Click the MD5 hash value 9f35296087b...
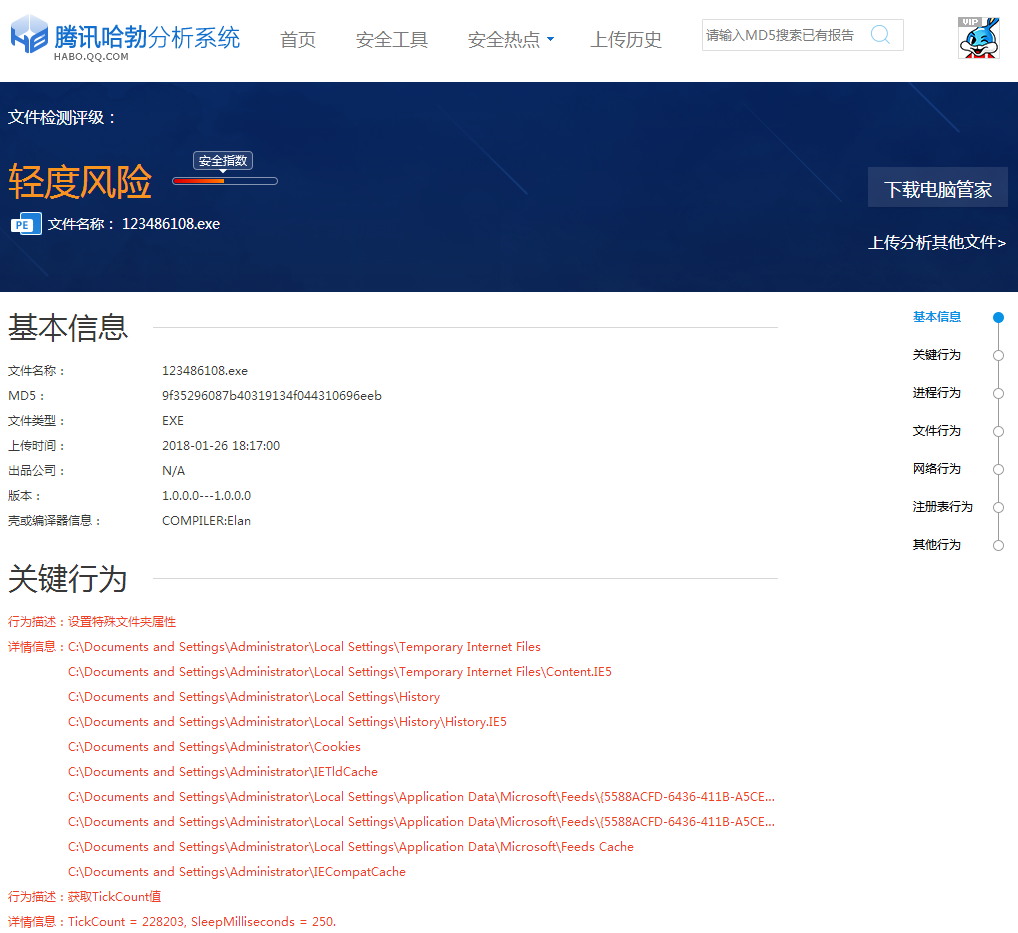1018x933 pixels. tap(271, 395)
